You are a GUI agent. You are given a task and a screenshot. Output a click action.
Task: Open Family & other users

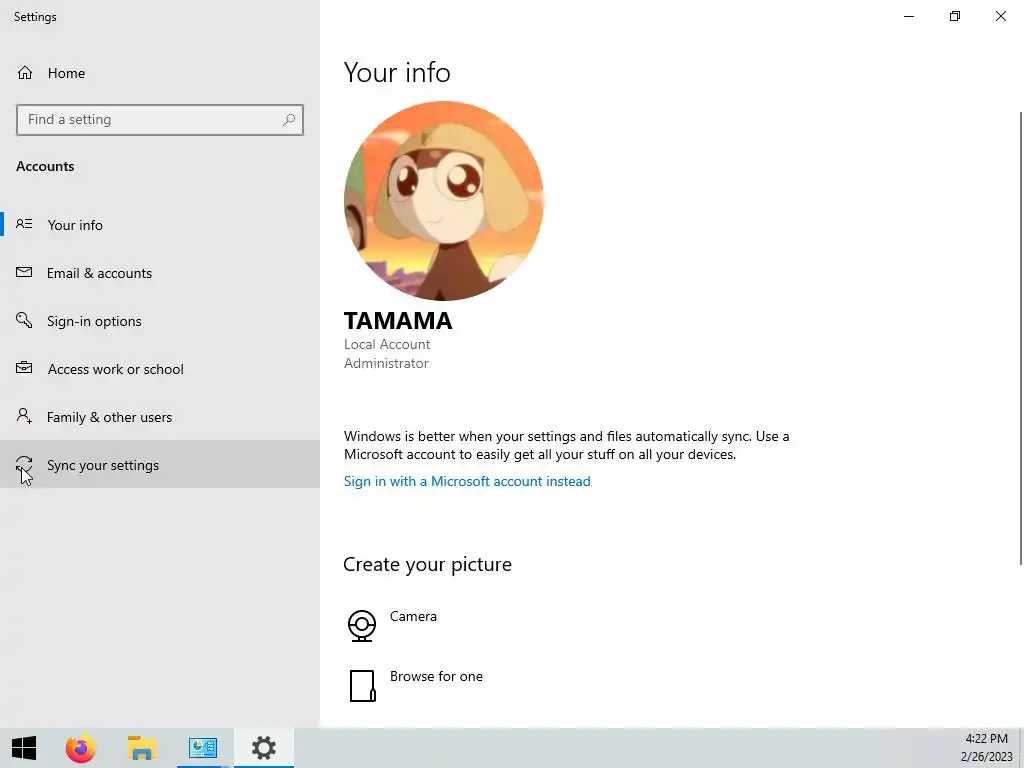tap(160, 417)
